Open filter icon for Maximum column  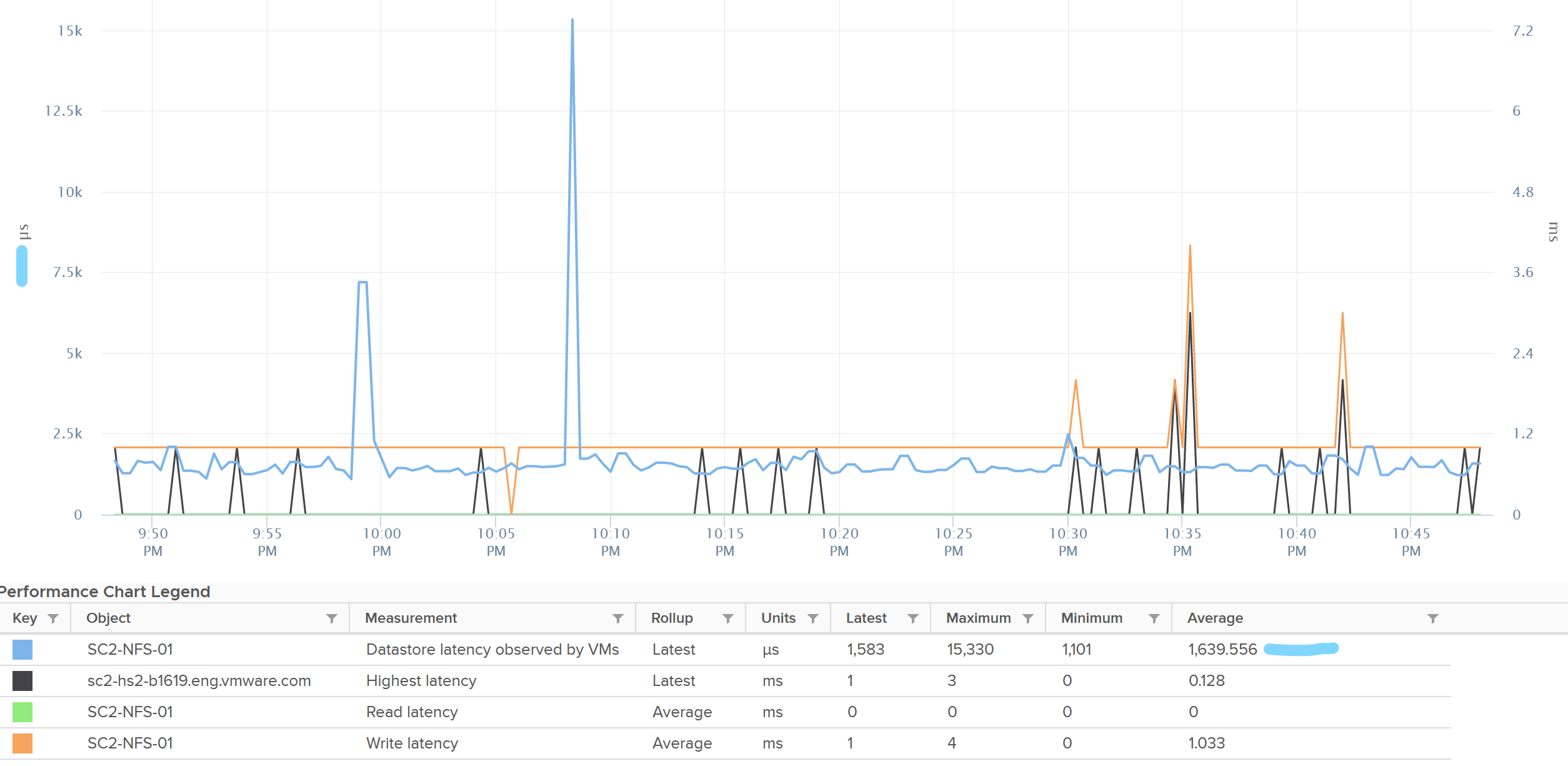point(1028,618)
